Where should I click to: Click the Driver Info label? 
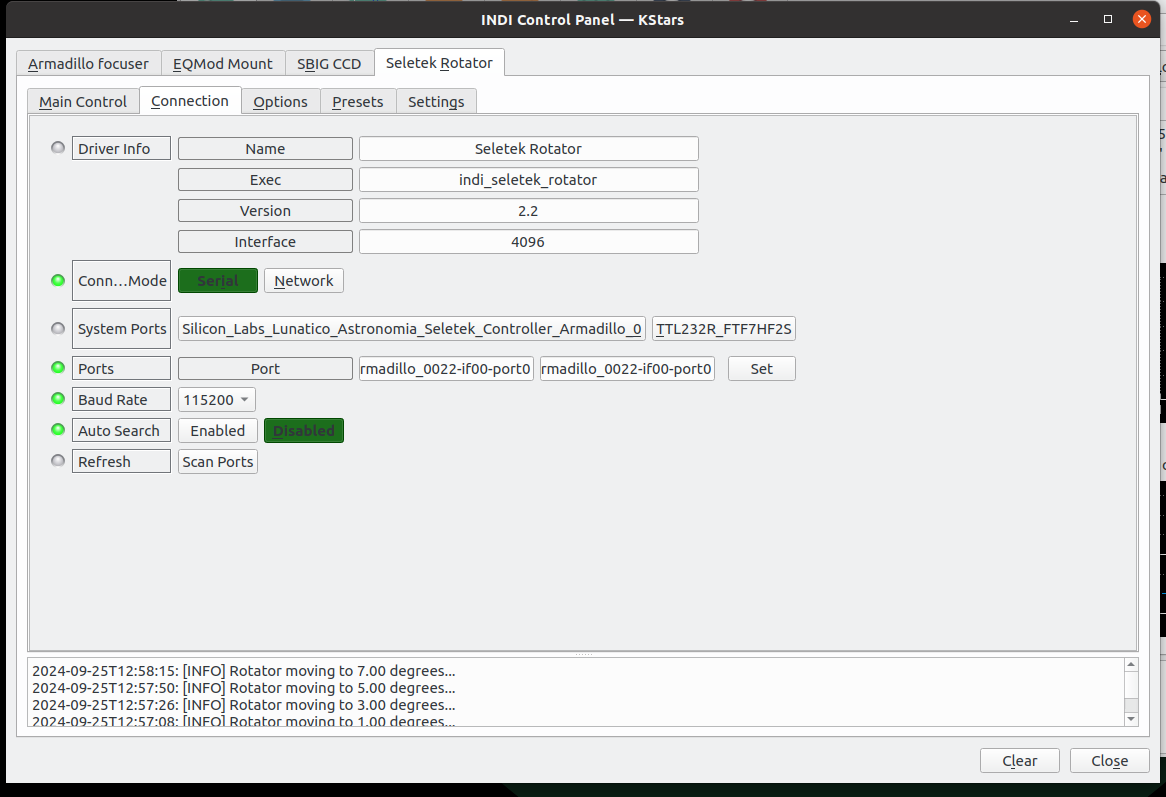[121, 149]
